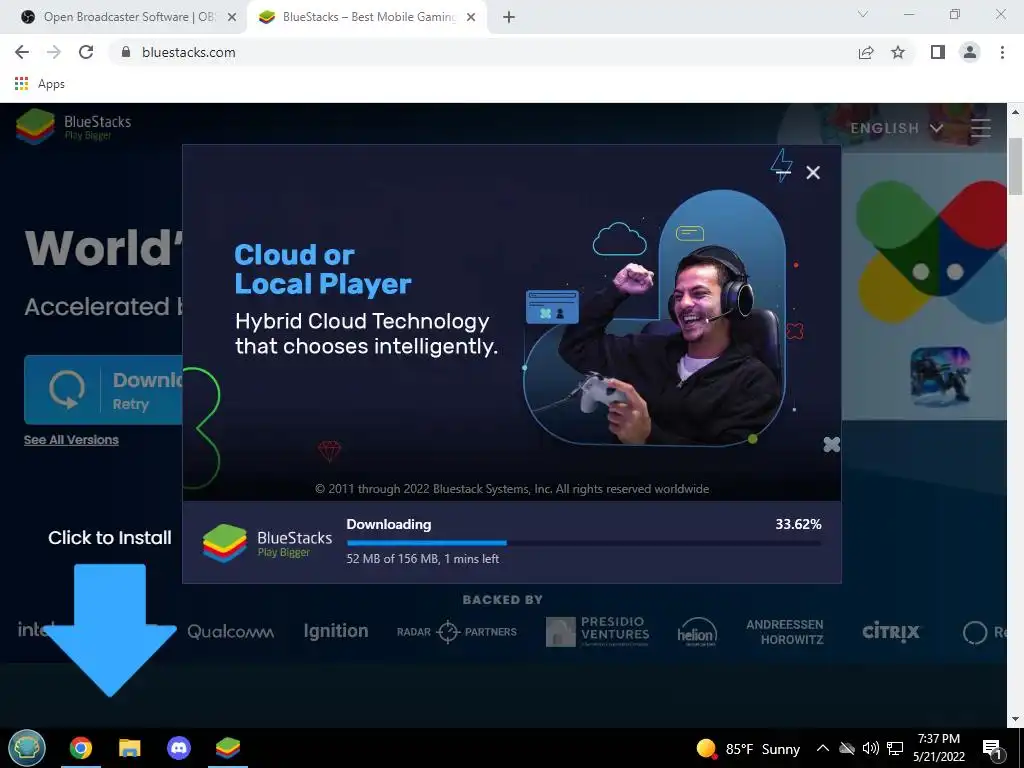Open the Apps bookmarks shortcut

(39, 84)
